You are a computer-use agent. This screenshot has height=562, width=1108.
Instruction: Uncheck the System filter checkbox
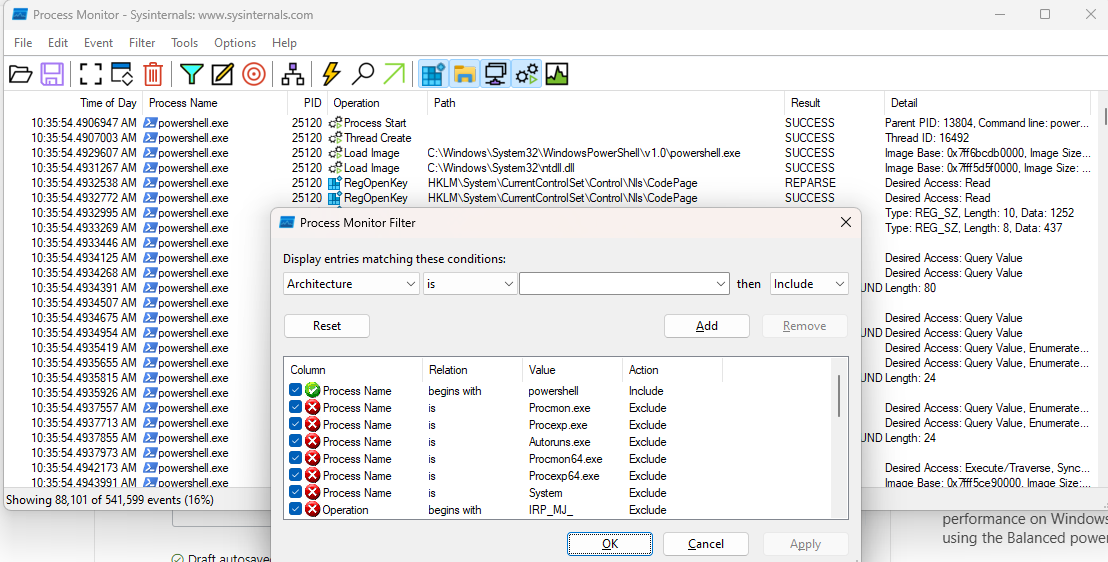coord(295,492)
